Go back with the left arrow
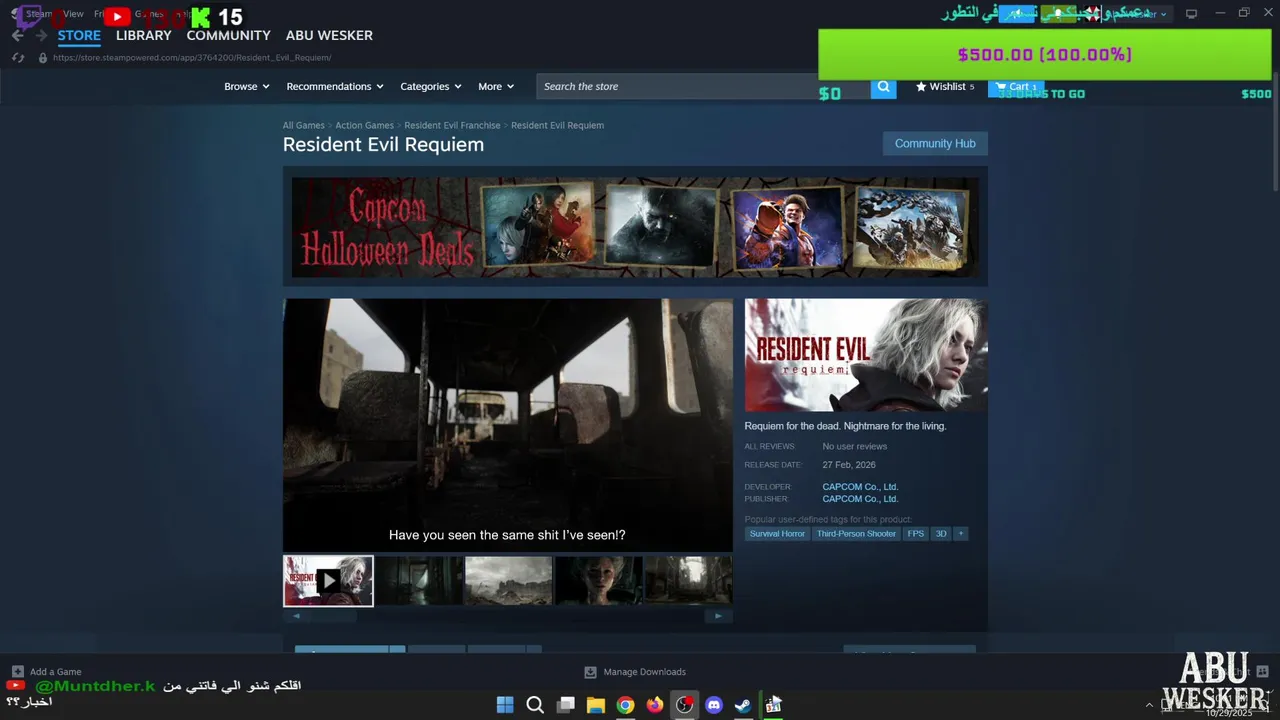1280x720 pixels. tap(17, 35)
